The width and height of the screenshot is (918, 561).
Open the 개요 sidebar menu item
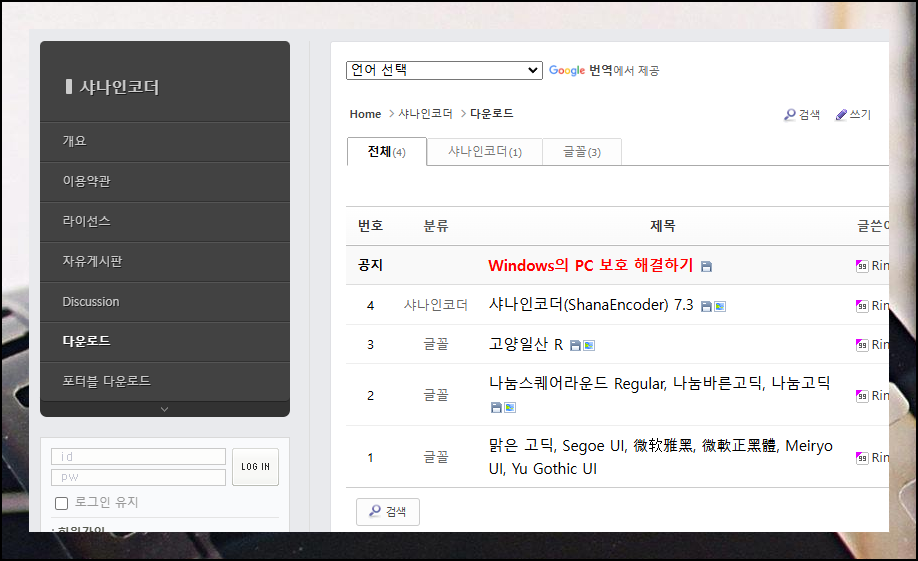coord(165,142)
